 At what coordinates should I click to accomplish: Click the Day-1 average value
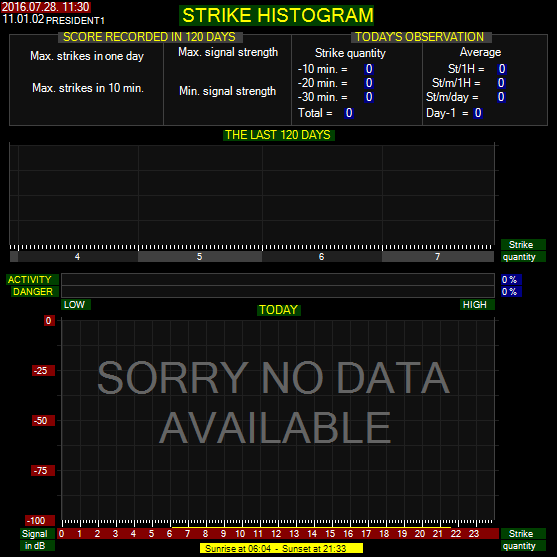click(478, 113)
